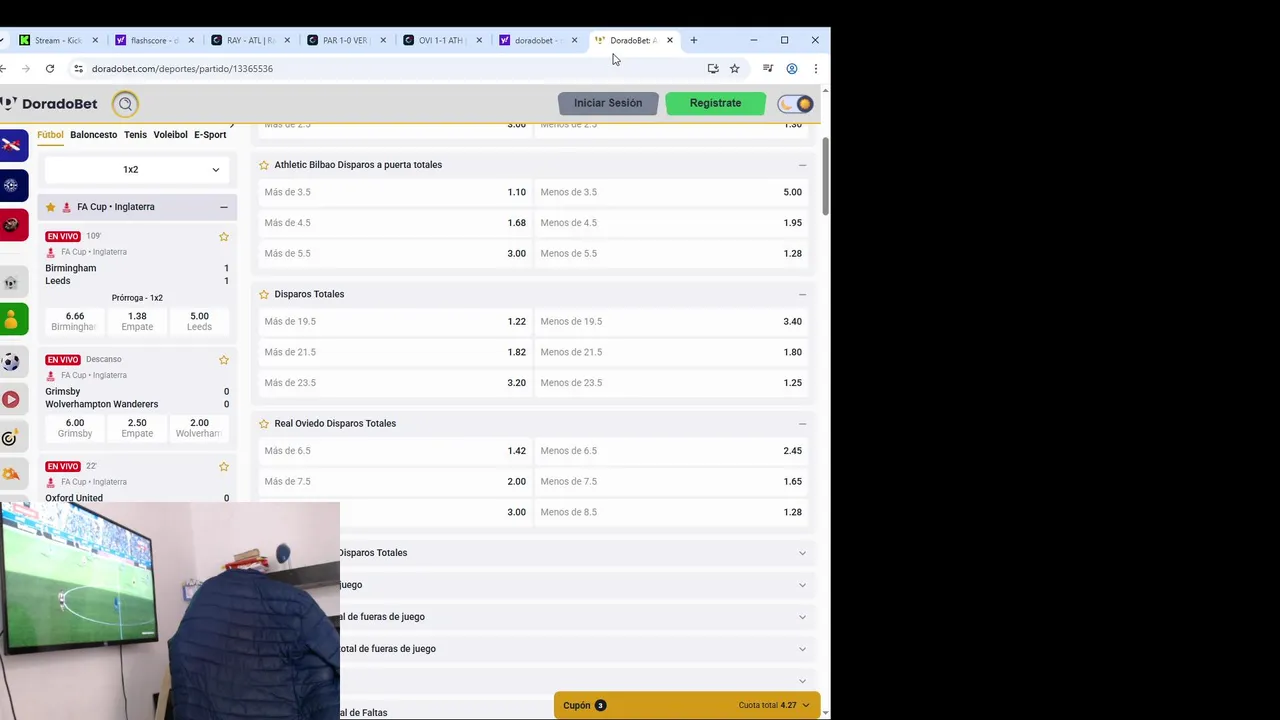Select Athletic Bilbao Menos de 5.5 at 1.28

click(671, 253)
